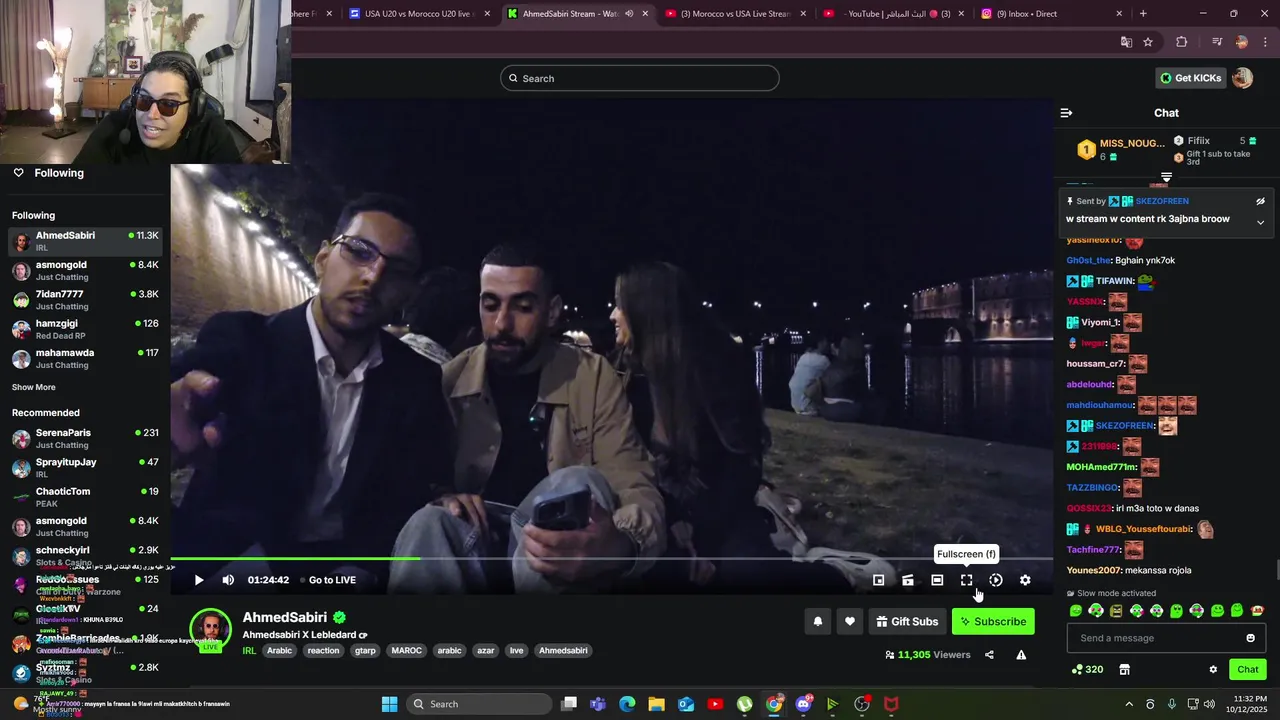The width and height of the screenshot is (1280, 720).
Task: Open the playback speed circular icon
Action: pos(996,580)
